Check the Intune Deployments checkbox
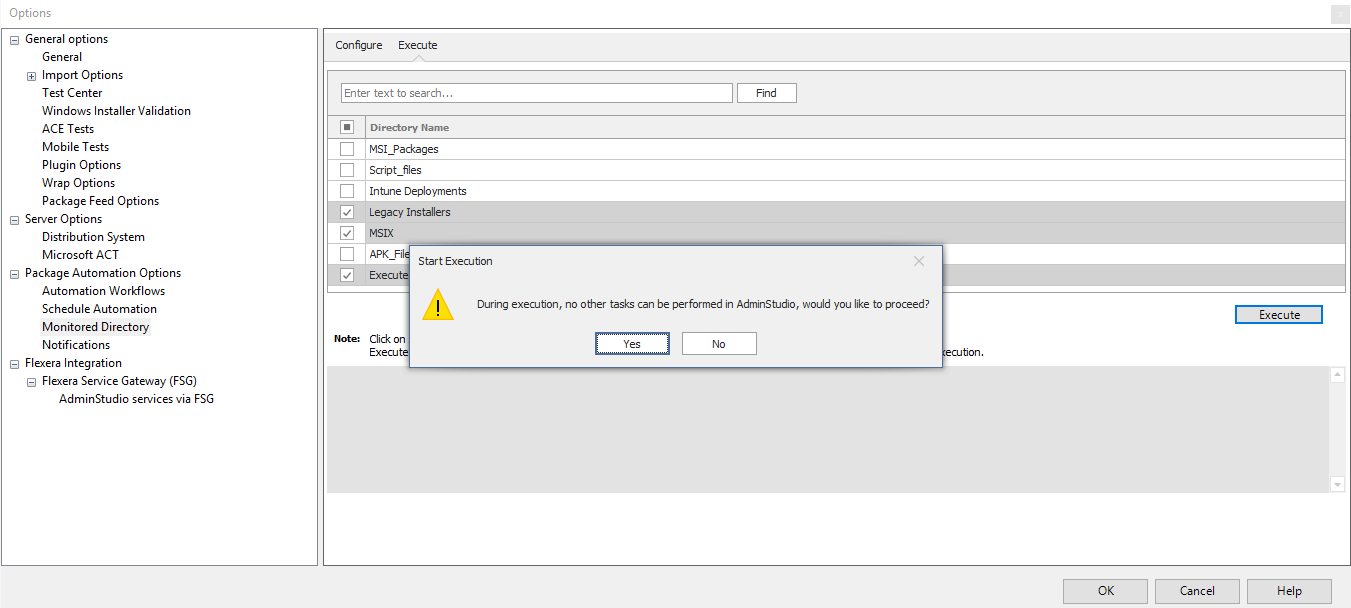 [347, 191]
